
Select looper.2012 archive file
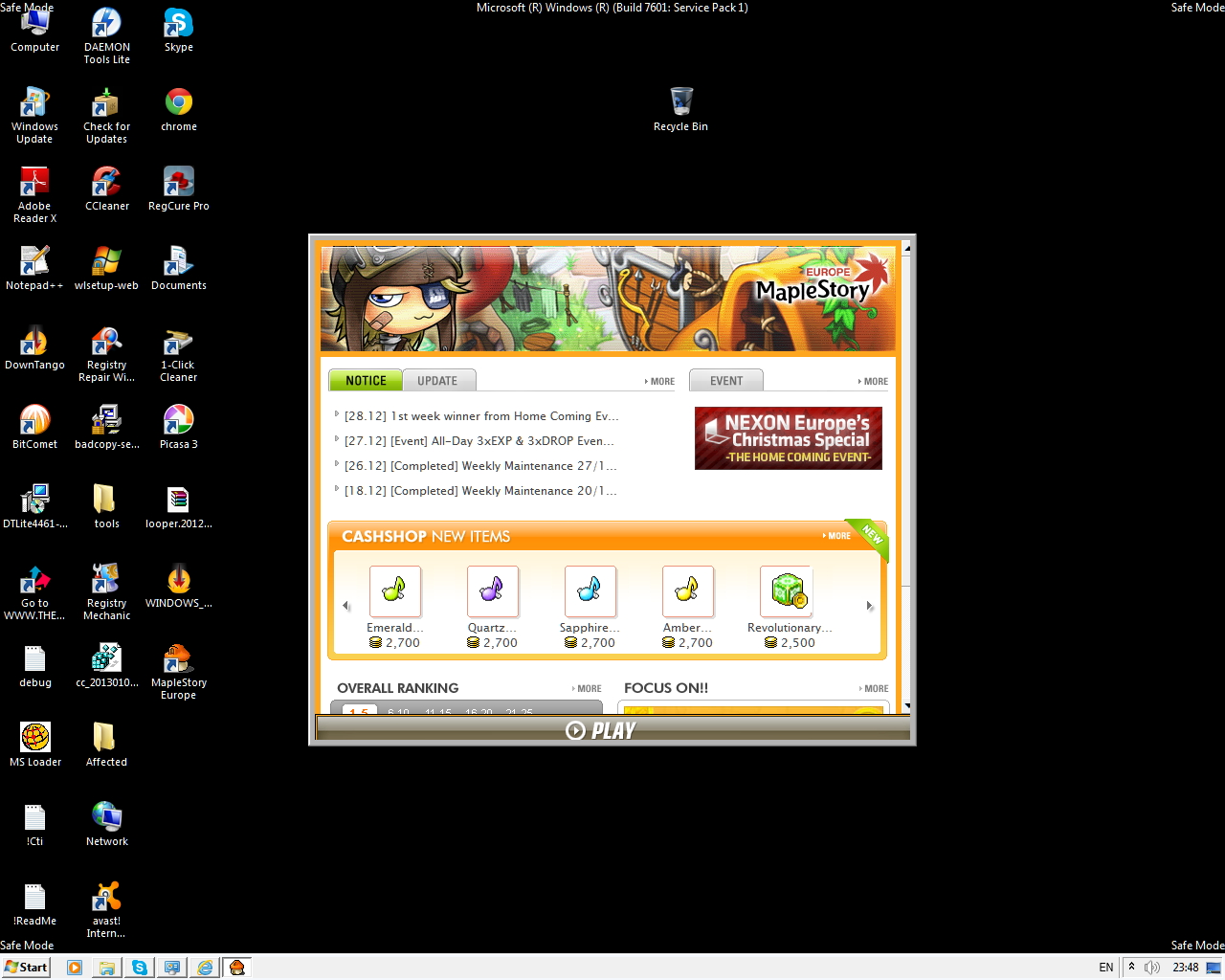[178, 507]
